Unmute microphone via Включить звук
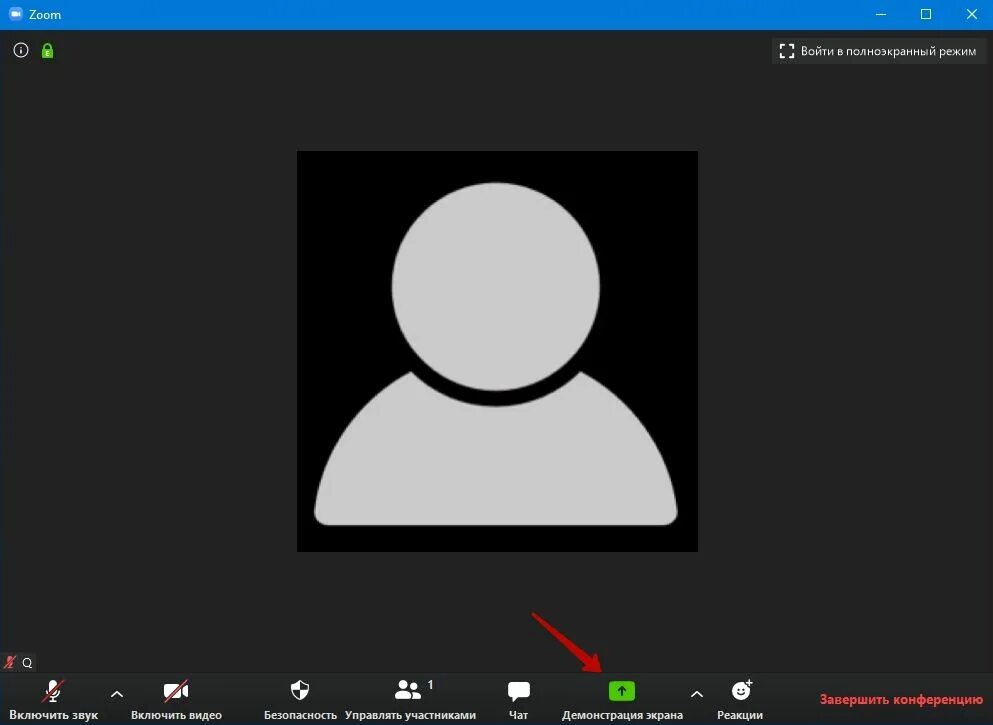 [x=53, y=699]
